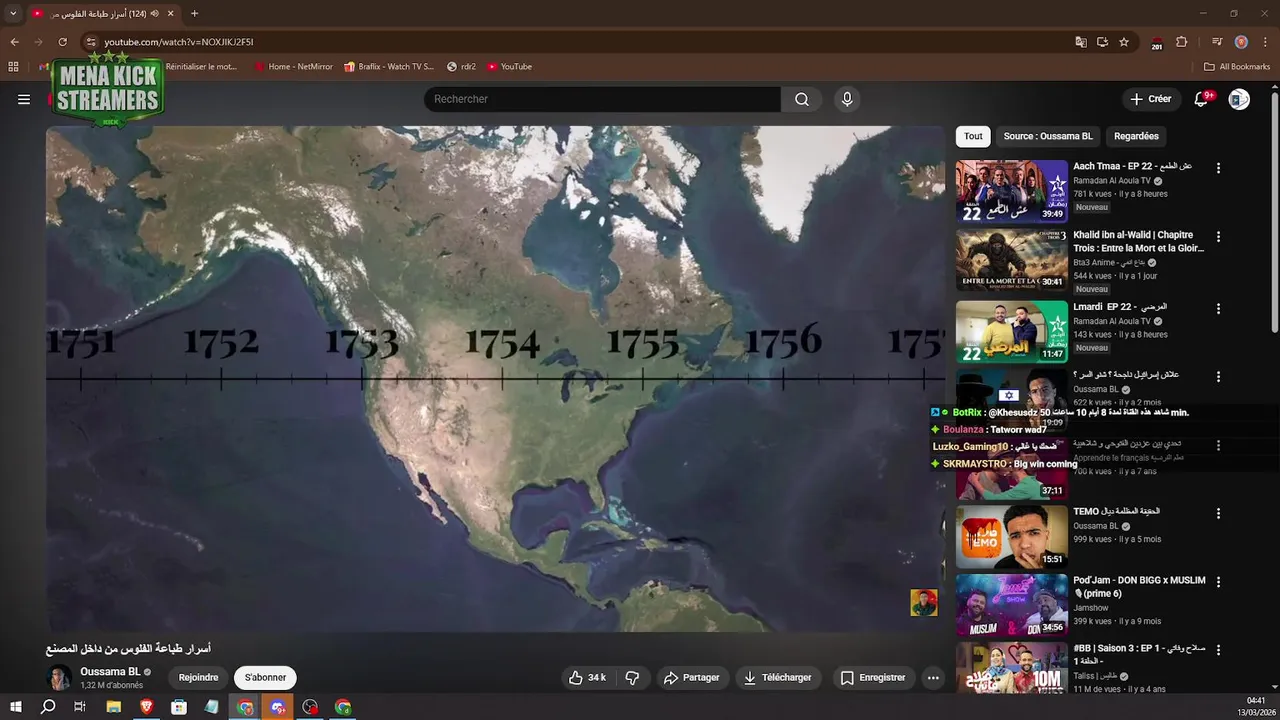Open Brave browser from taskbar
Image resolution: width=1280 pixels, height=720 pixels.
pyautogui.click(x=146, y=707)
